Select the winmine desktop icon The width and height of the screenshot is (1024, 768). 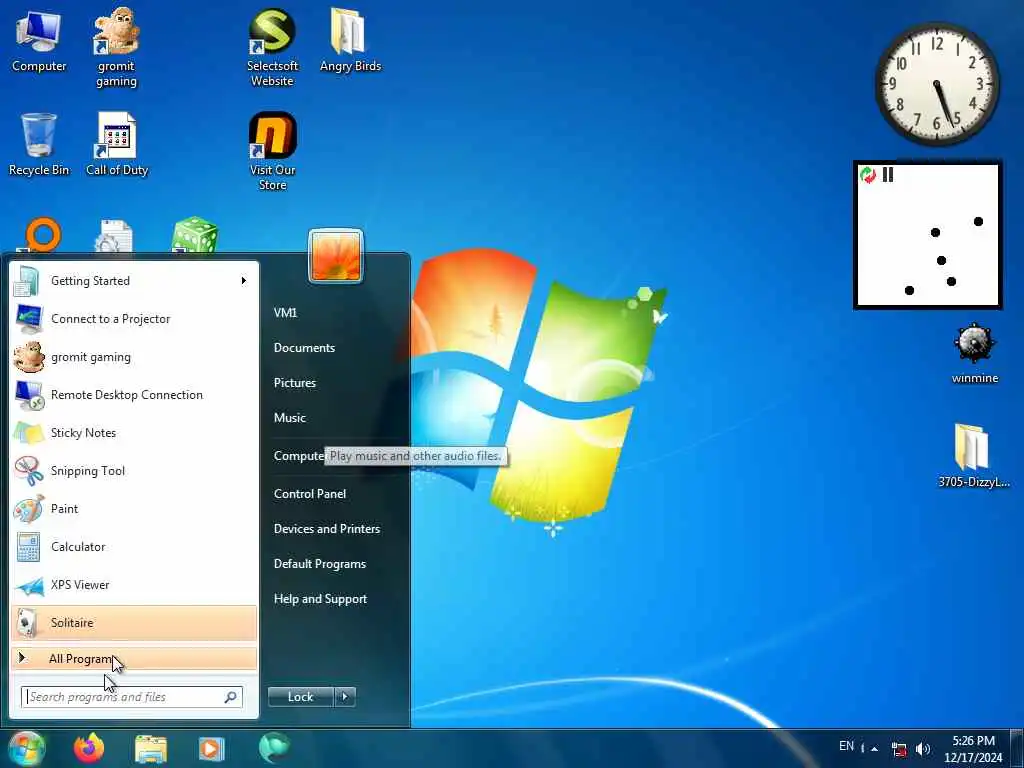pyautogui.click(x=974, y=353)
